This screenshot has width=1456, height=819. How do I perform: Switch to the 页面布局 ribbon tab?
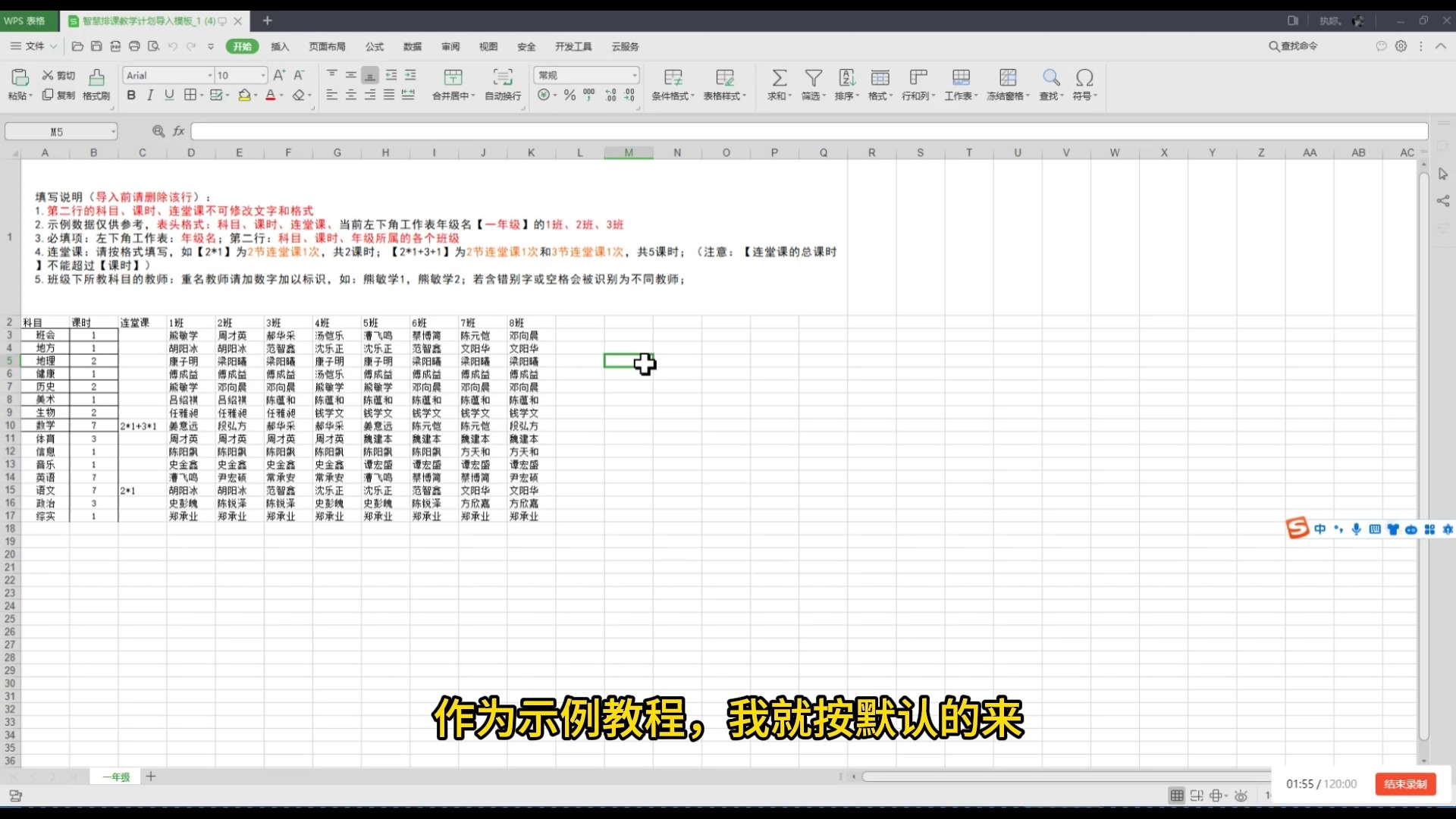[x=327, y=46]
